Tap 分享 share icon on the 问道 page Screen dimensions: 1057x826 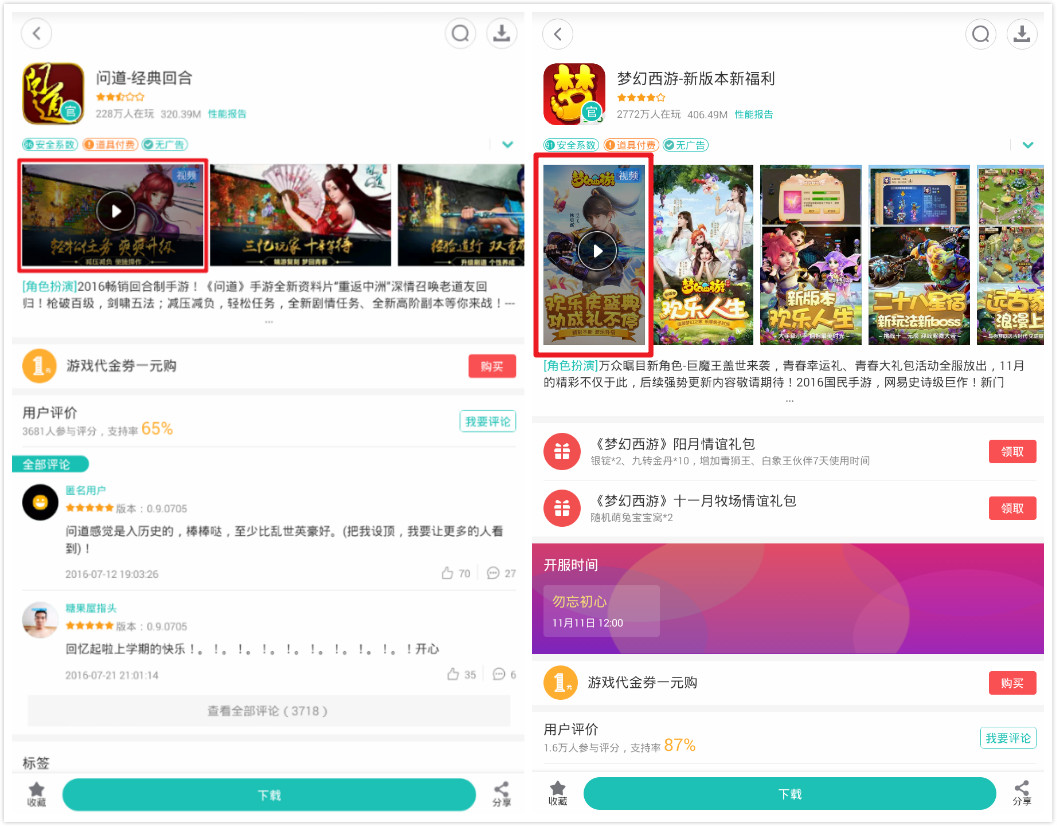tap(501, 793)
